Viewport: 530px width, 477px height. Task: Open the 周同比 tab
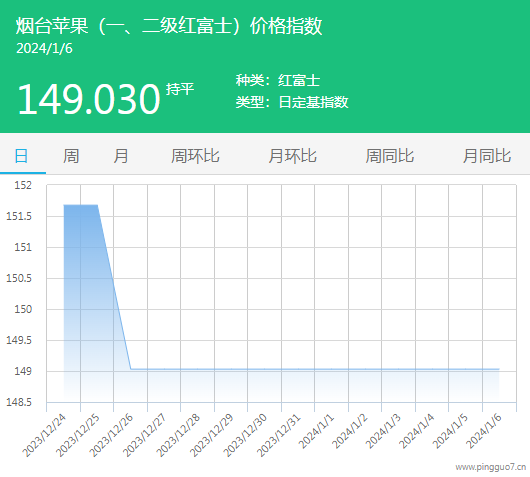(390, 156)
